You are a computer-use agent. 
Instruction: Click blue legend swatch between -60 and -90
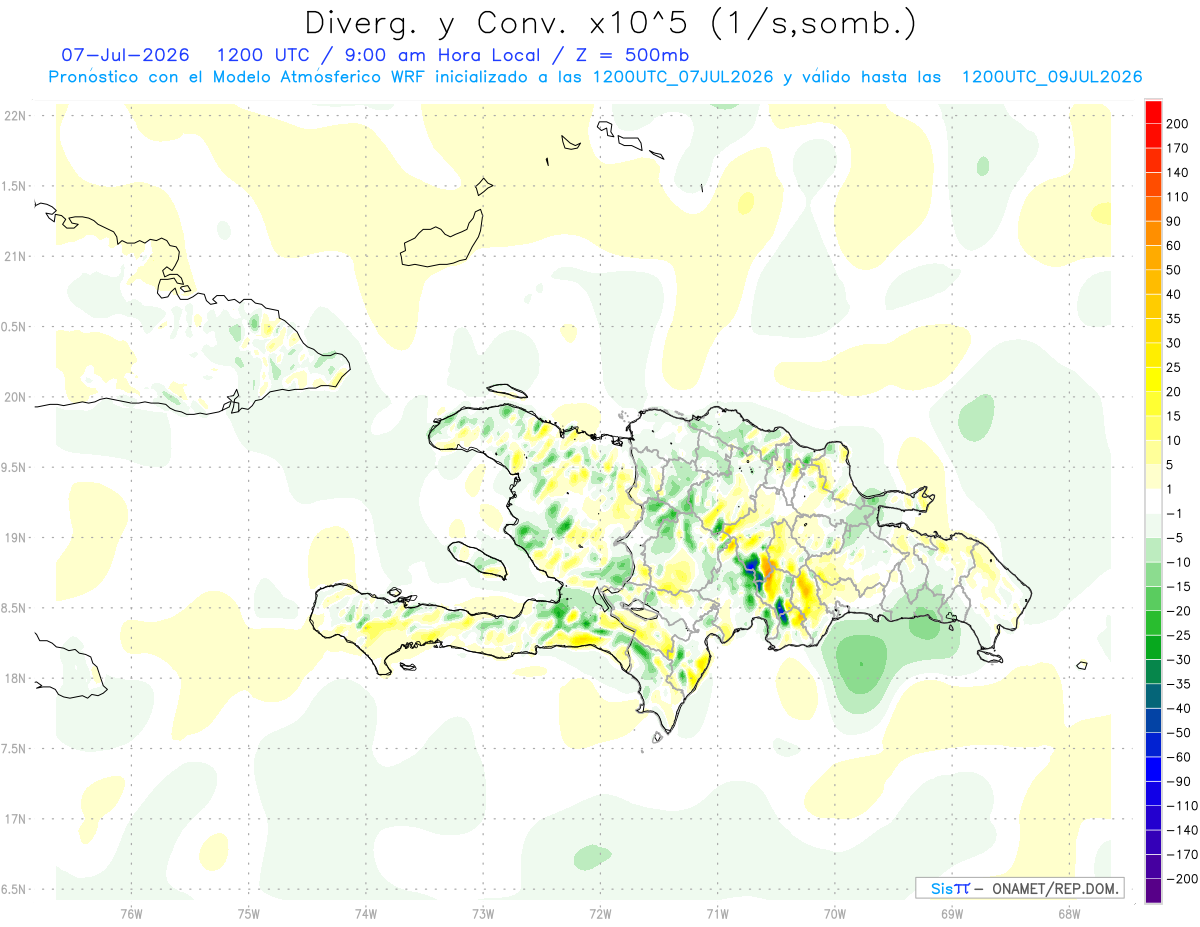(1153, 770)
